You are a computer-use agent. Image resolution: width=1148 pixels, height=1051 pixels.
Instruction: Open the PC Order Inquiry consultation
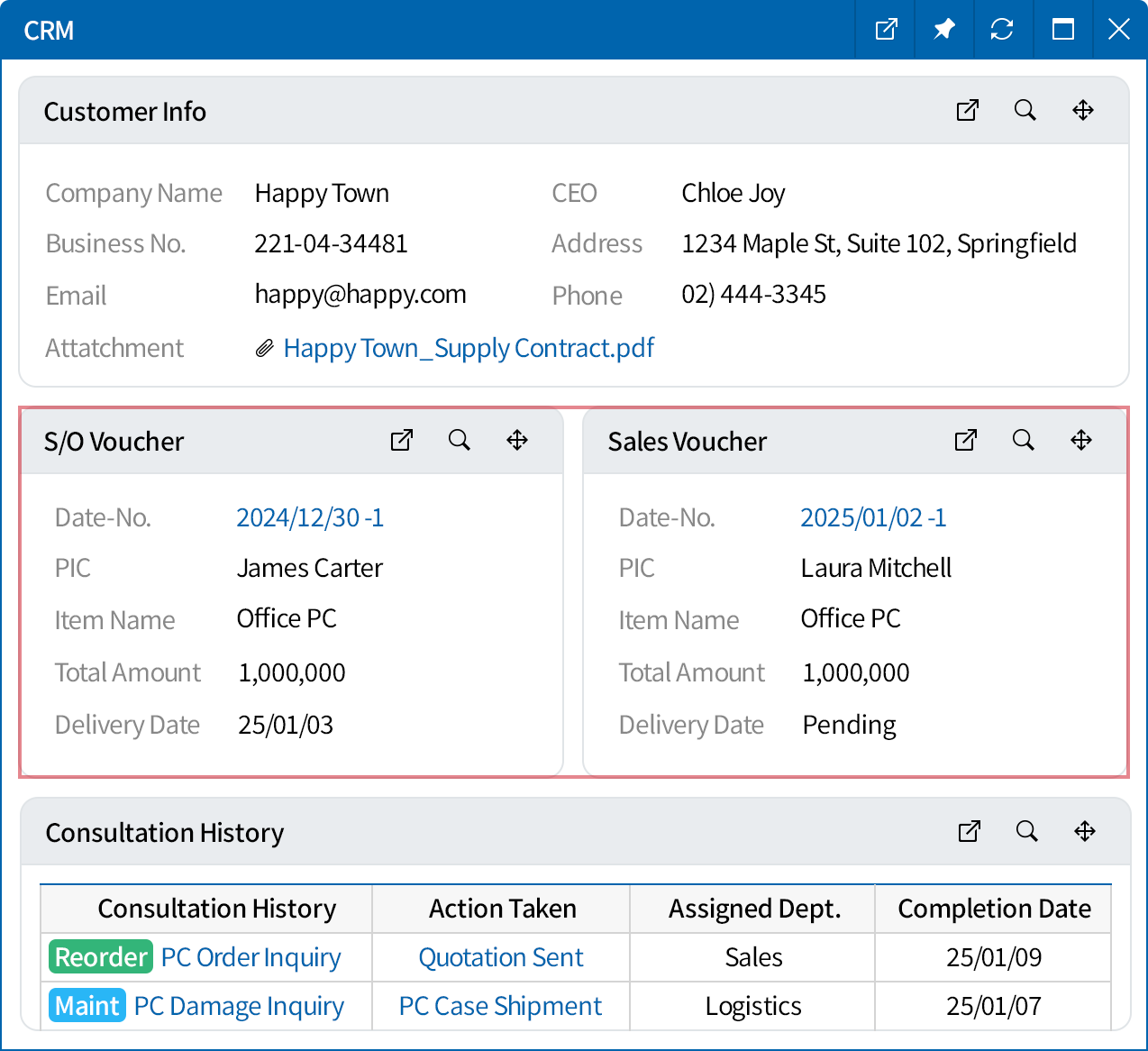(x=251, y=958)
